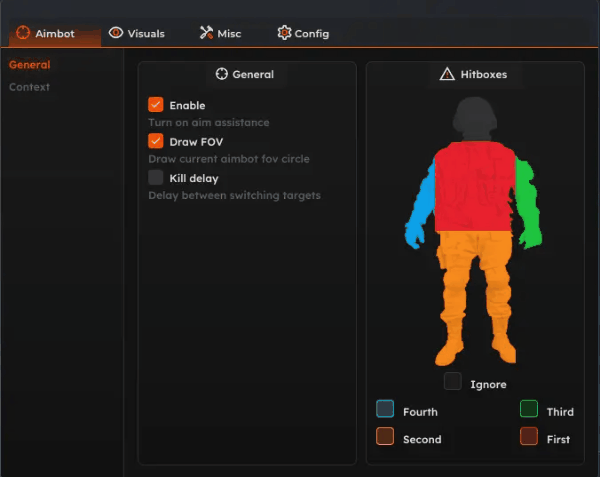Uncheck the Enable checkbox
Screen dimensions: 600x477
coord(156,105)
